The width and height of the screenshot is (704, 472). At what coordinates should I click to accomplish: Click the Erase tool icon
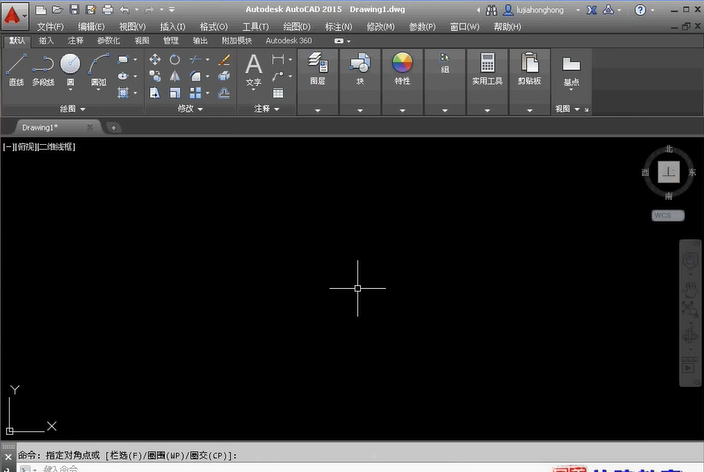224,59
